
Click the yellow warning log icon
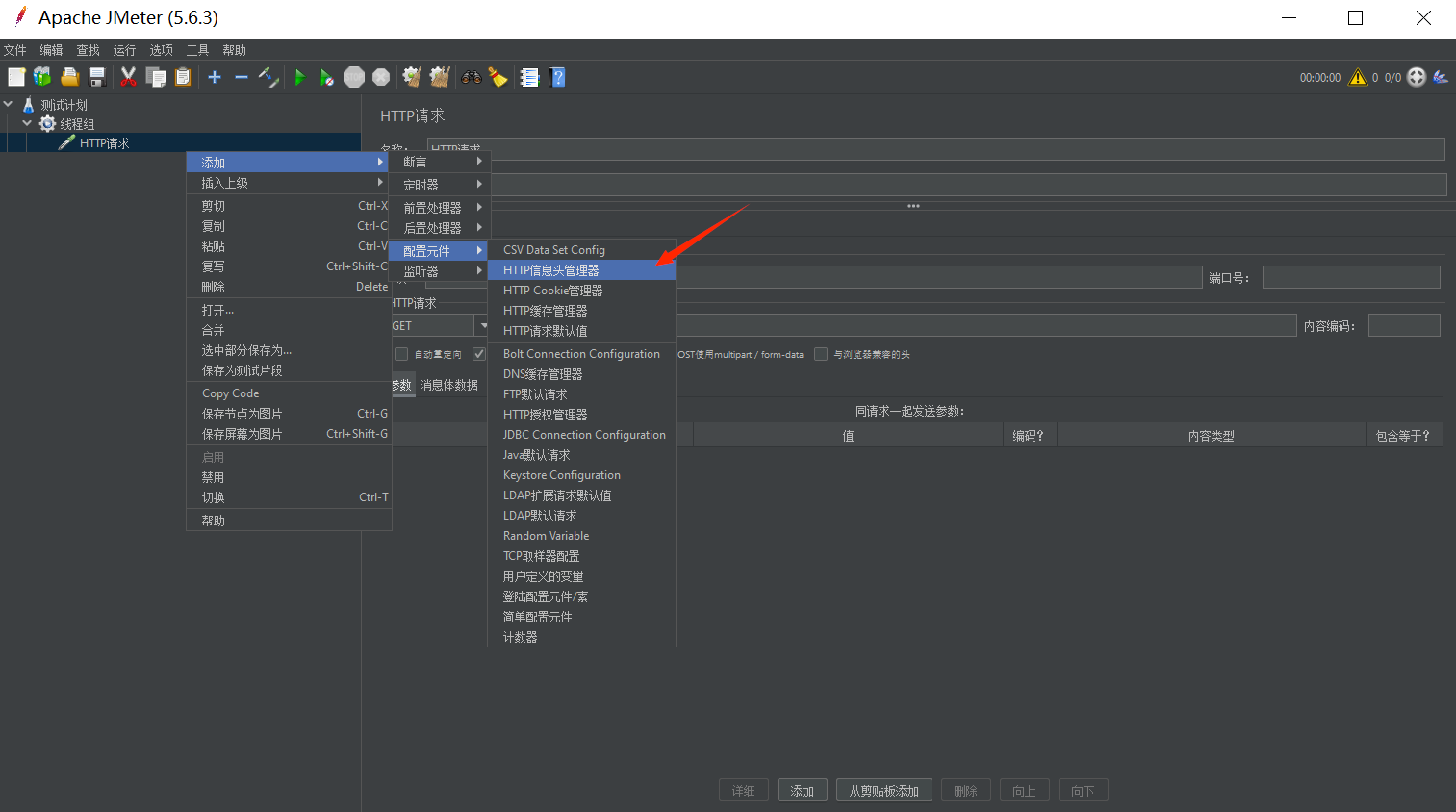click(1358, 77)
